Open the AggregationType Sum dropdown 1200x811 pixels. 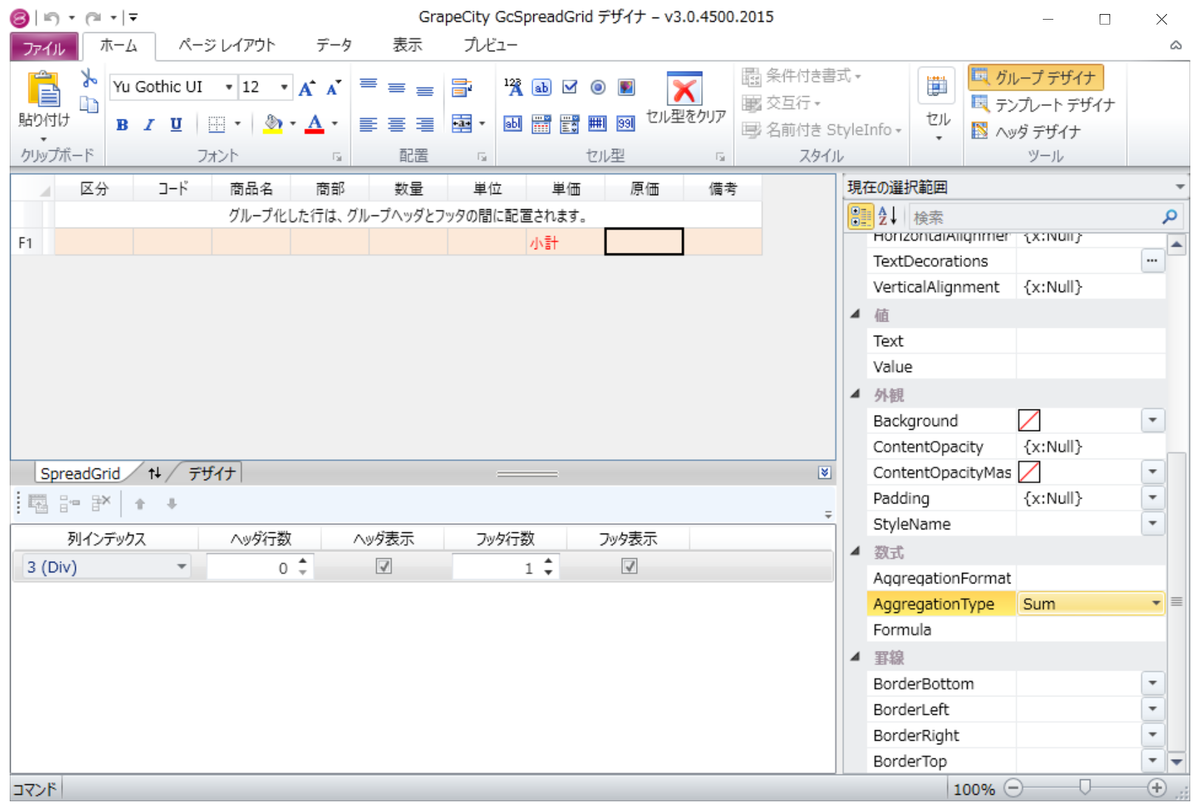[x=1156, y=604]
